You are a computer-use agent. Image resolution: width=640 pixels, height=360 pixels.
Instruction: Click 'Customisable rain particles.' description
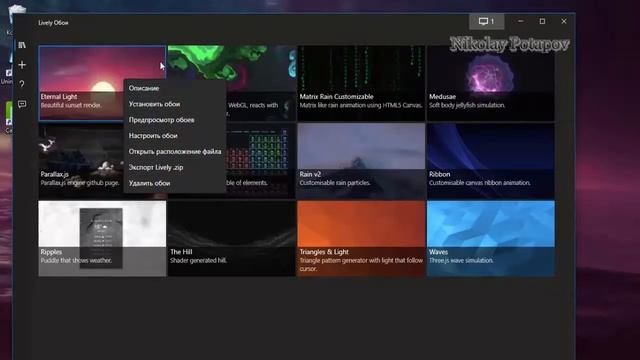pyautogui.click(x=335, y=183)
